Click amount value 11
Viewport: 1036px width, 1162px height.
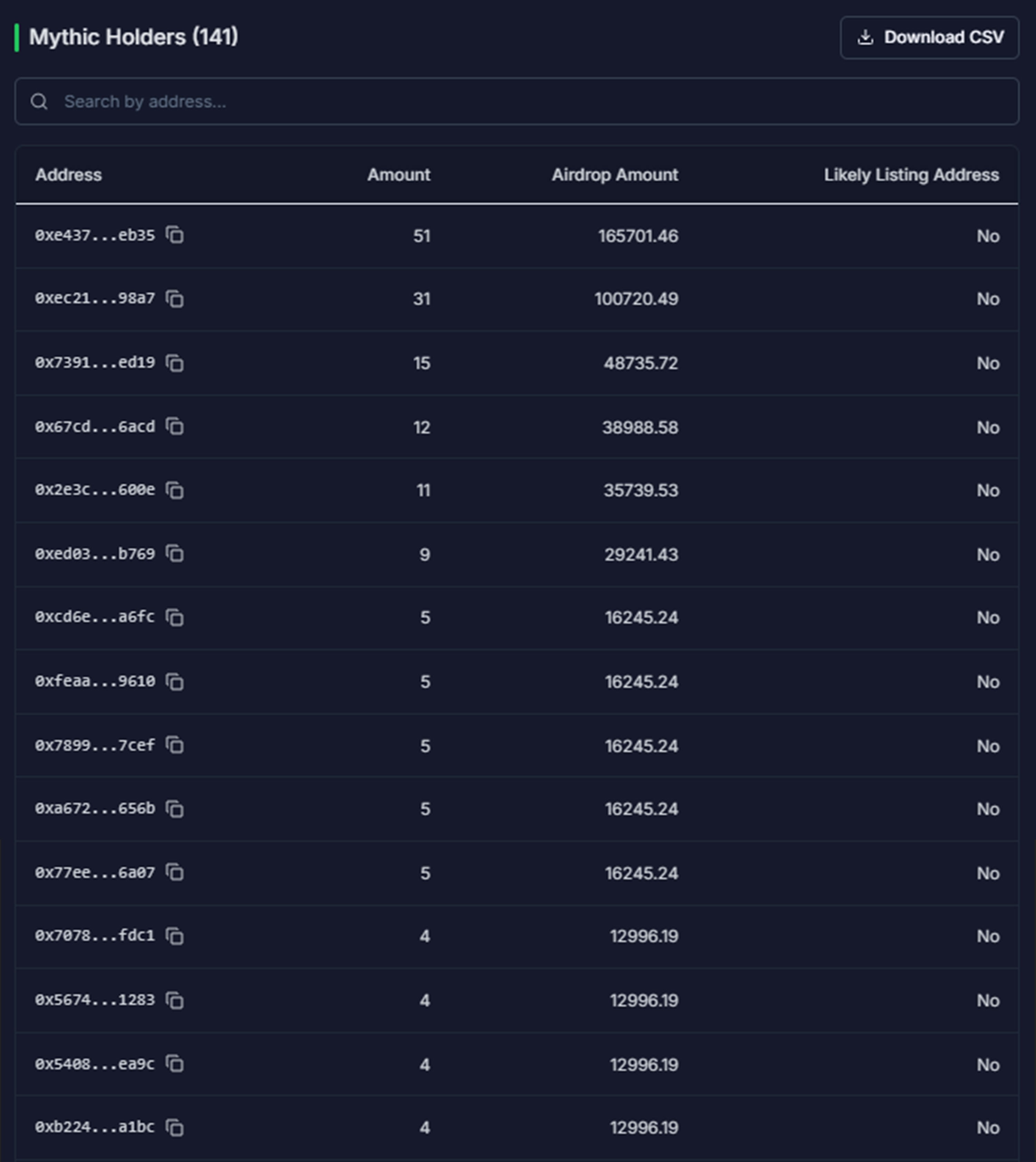coord(423,490)
